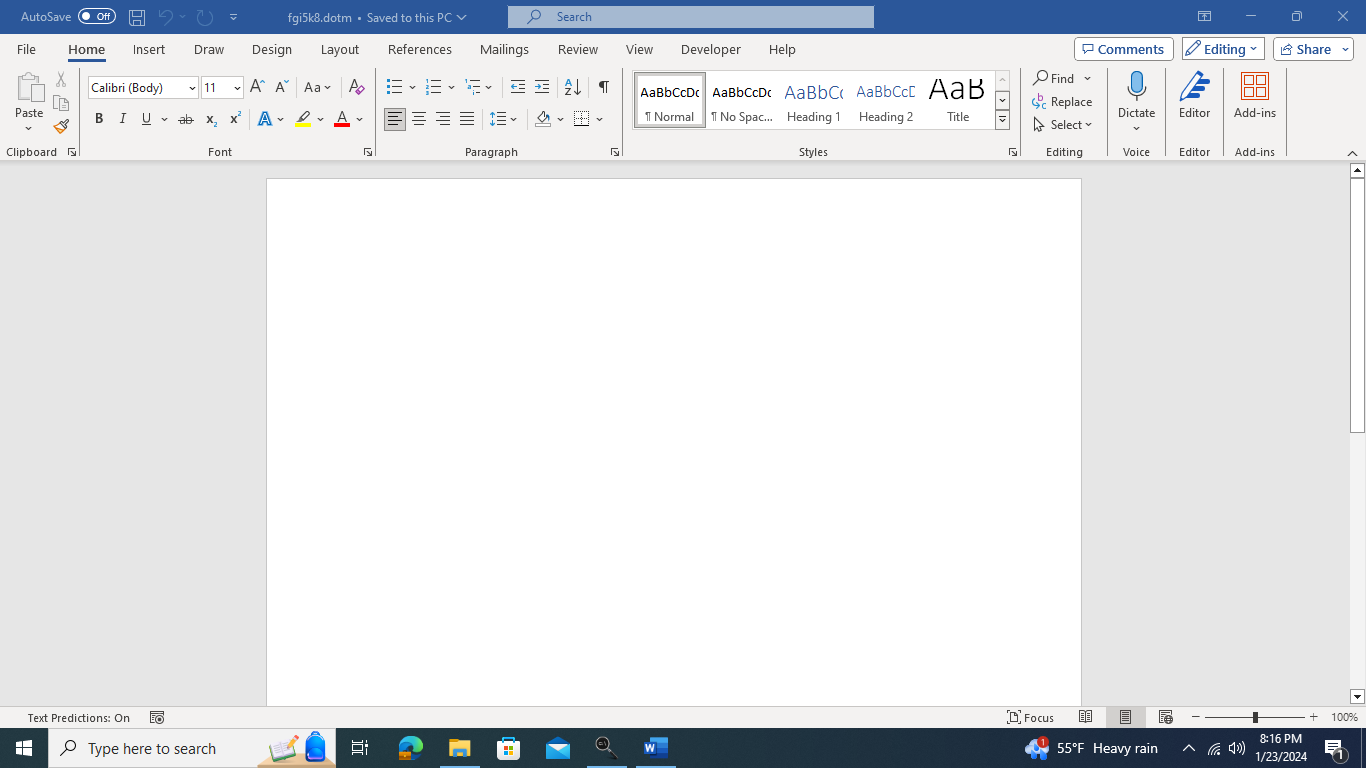Switch to Read Mode view
The width and height of the screenshot is (1366, 768).
point(1085,717)
